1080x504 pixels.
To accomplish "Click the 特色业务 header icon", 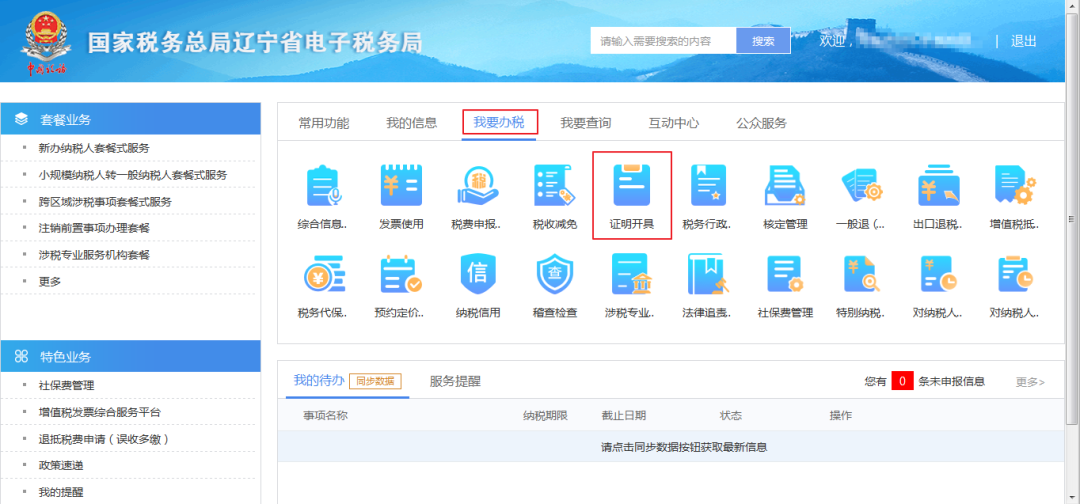I will [21, 356].
